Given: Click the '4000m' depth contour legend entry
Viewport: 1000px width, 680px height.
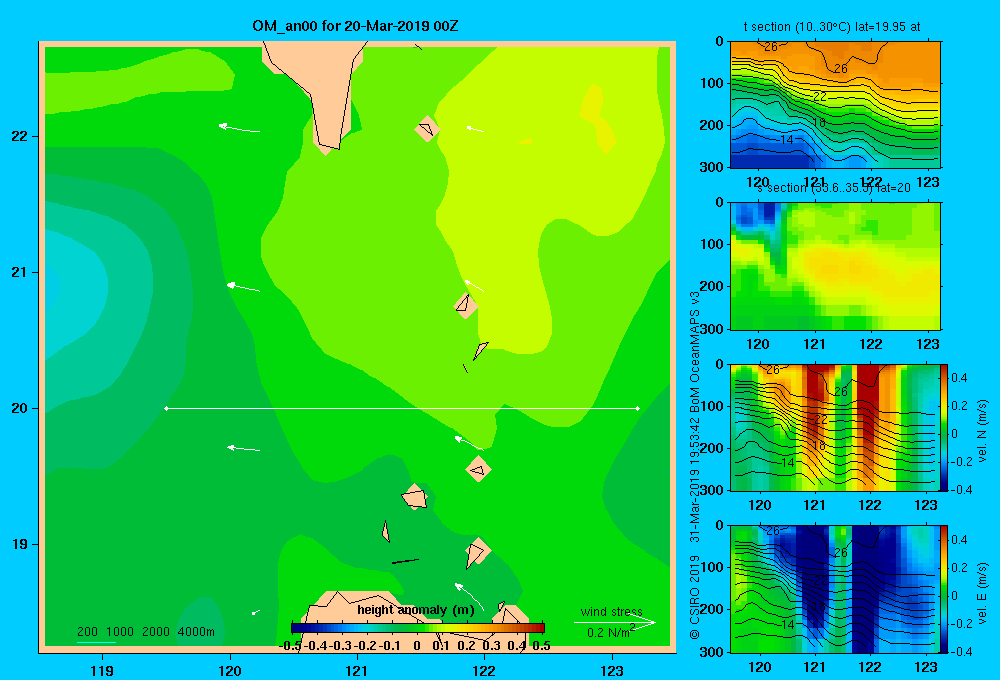Looking at the screenshot, I should click(x=196, y=632).
